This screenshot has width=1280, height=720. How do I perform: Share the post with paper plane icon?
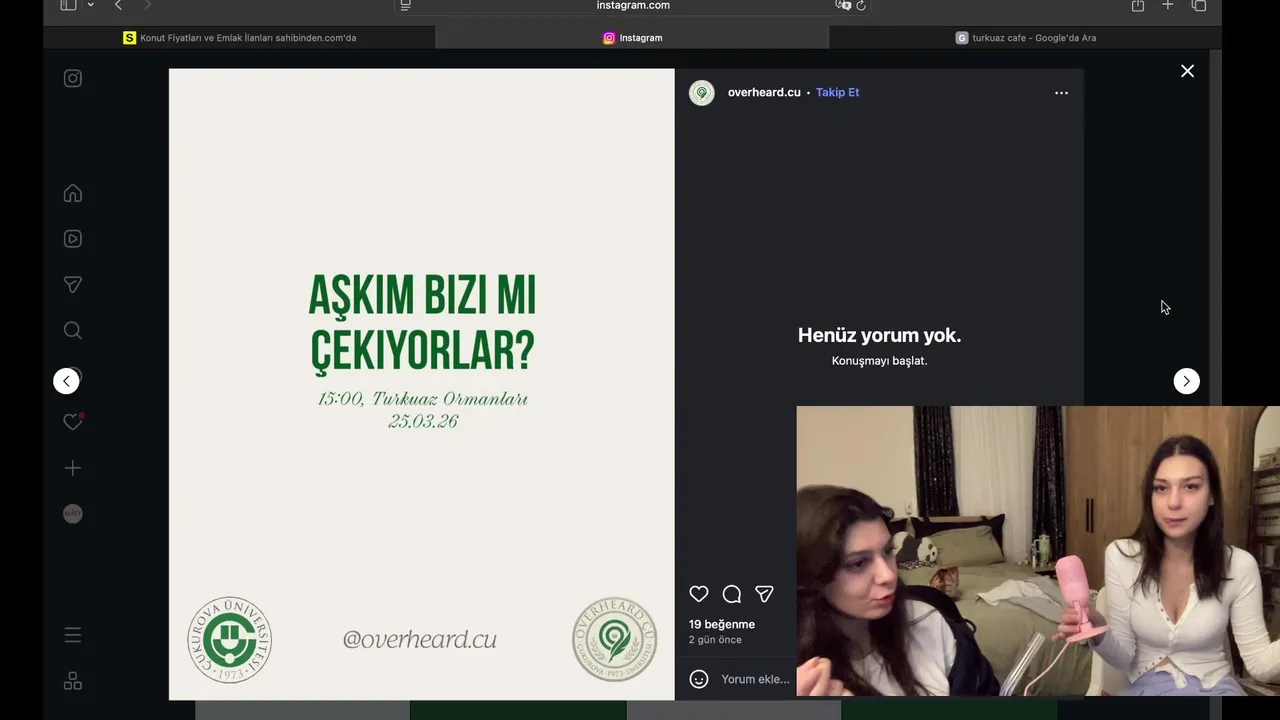(x=764, y=594)
